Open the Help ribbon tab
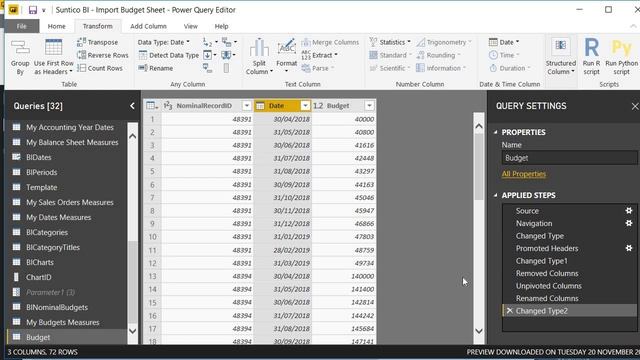Viewport: 640px width, 360px height. [x=221, y=26]
